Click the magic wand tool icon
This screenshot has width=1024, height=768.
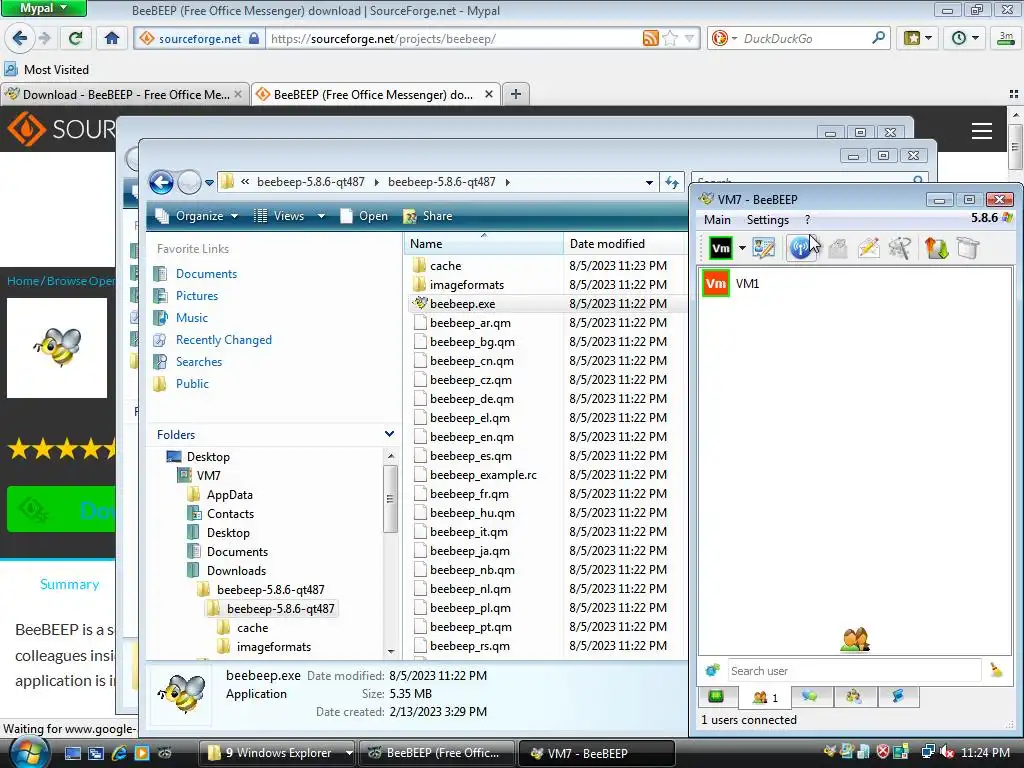899,248
